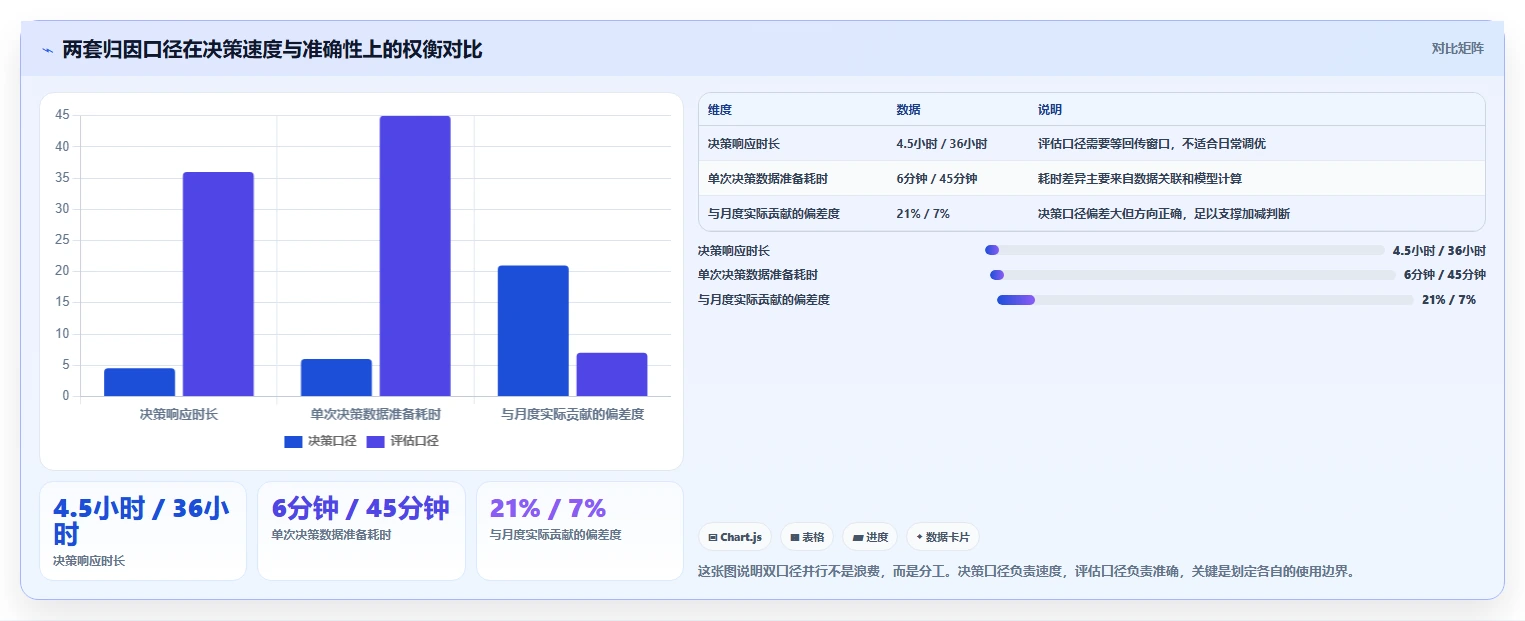The image size is (1525, 621).
Task: Click the progress bar for 决策响应时长
Action: [1185, 250]
